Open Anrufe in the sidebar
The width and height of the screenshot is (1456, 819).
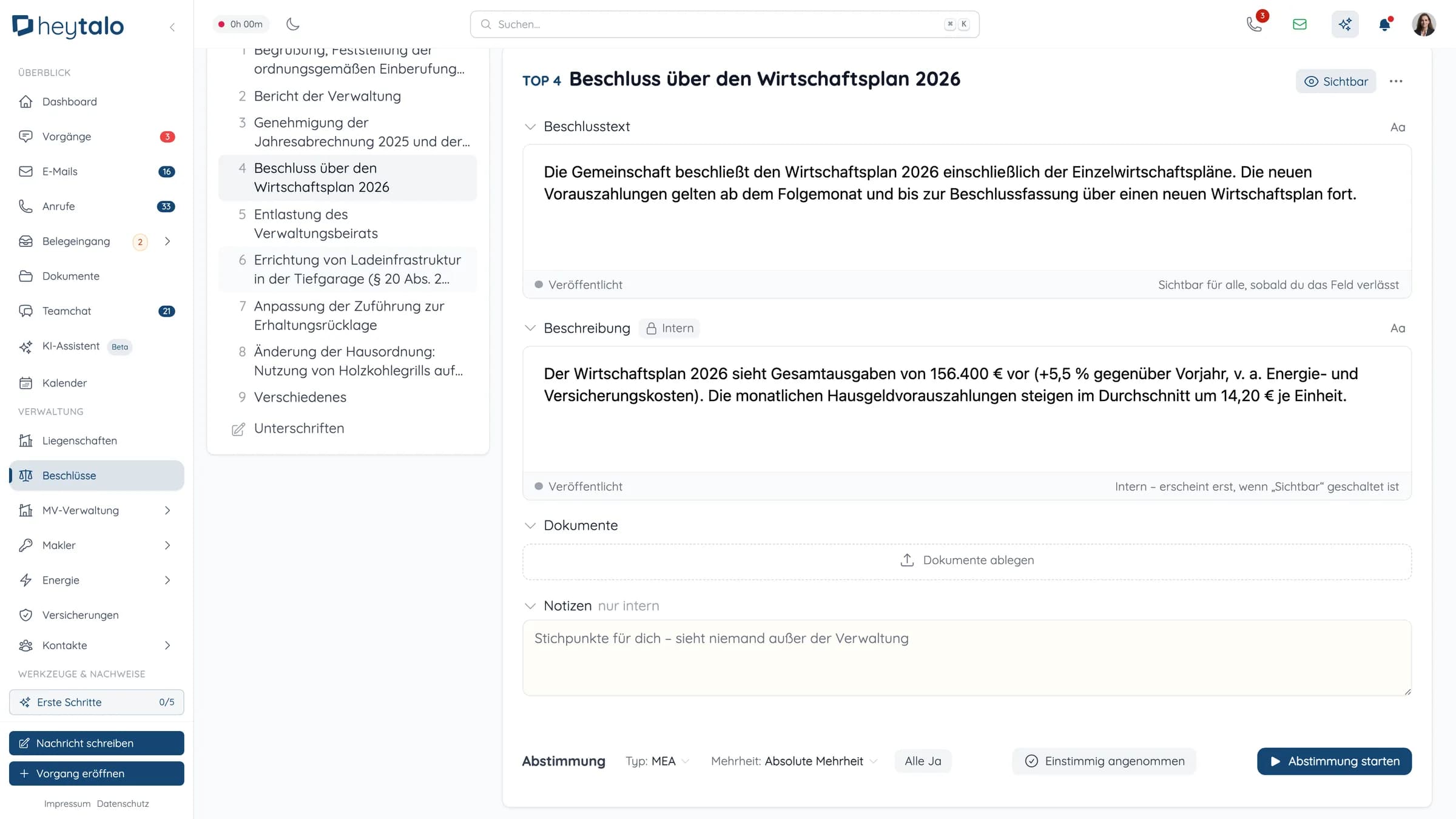[x=96, y=206]
